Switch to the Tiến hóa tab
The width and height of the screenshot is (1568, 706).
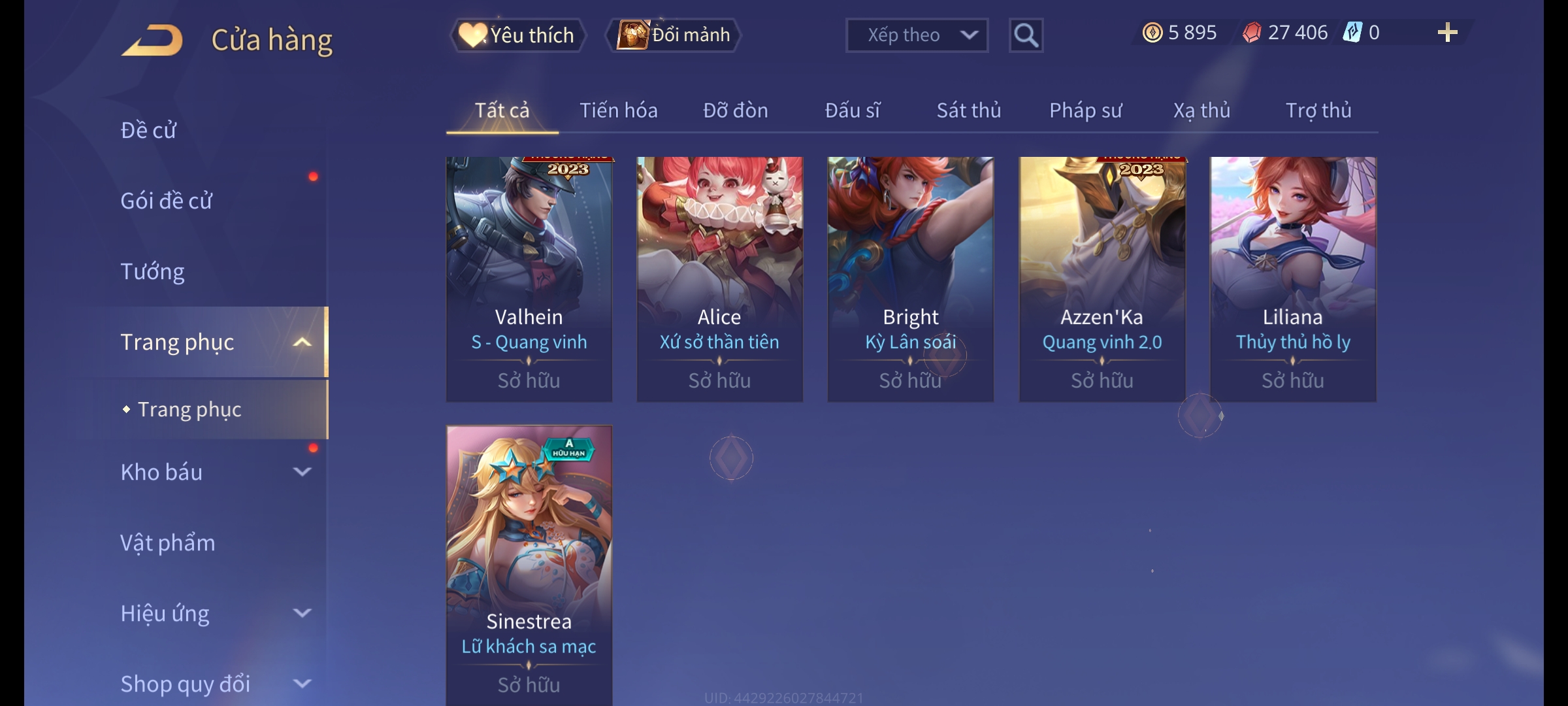(619, 110)
